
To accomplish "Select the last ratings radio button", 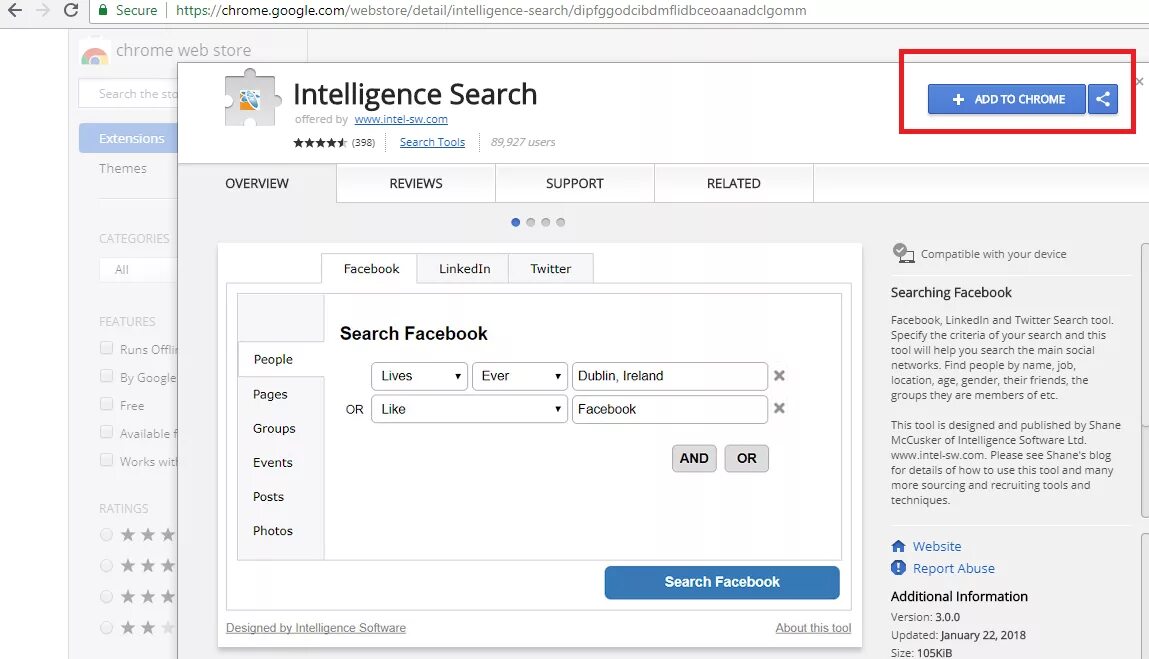I will 106,627.
